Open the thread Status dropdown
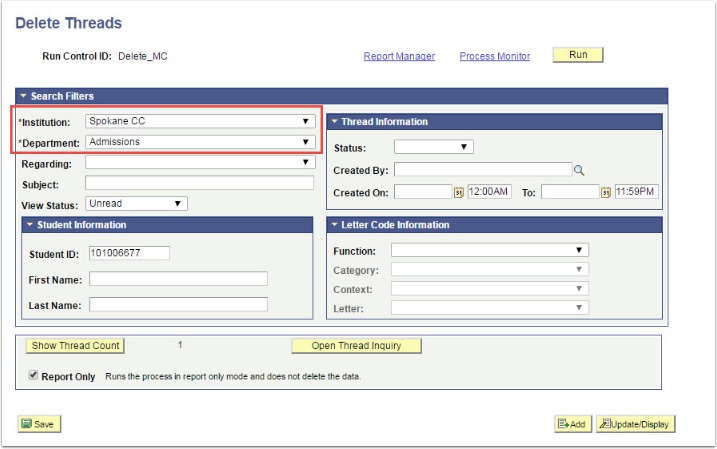The height and width of the screenshot is (449, 717). [433, 147]
